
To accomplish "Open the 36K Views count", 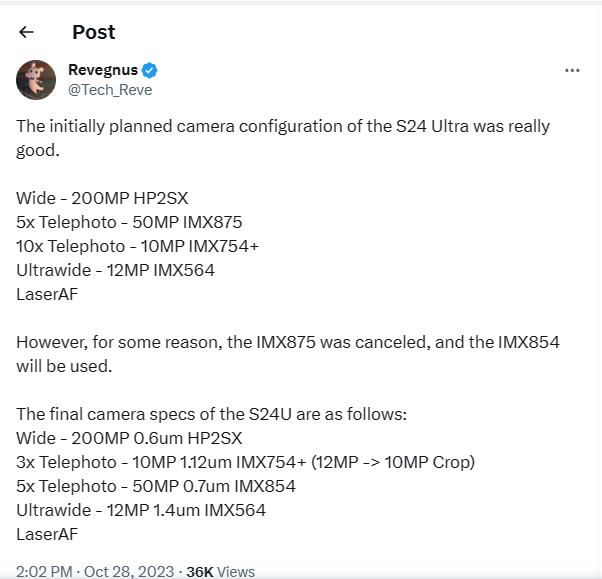I will [x=221, y=572].
